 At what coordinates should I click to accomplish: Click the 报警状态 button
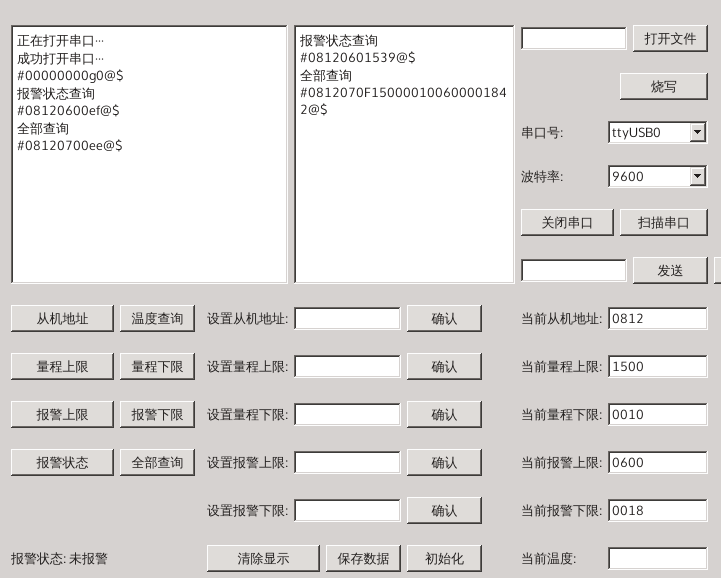click(x=62, y=462)
